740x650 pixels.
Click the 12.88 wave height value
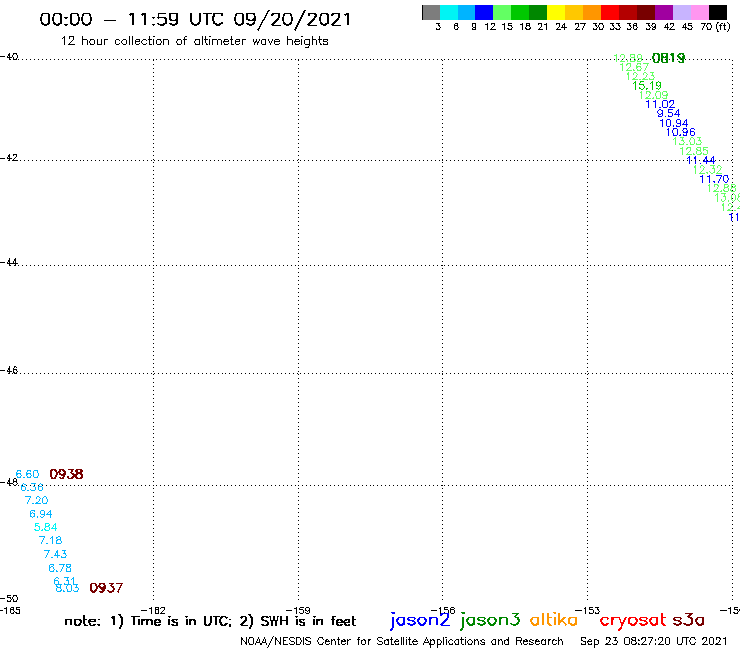[721, 188]
